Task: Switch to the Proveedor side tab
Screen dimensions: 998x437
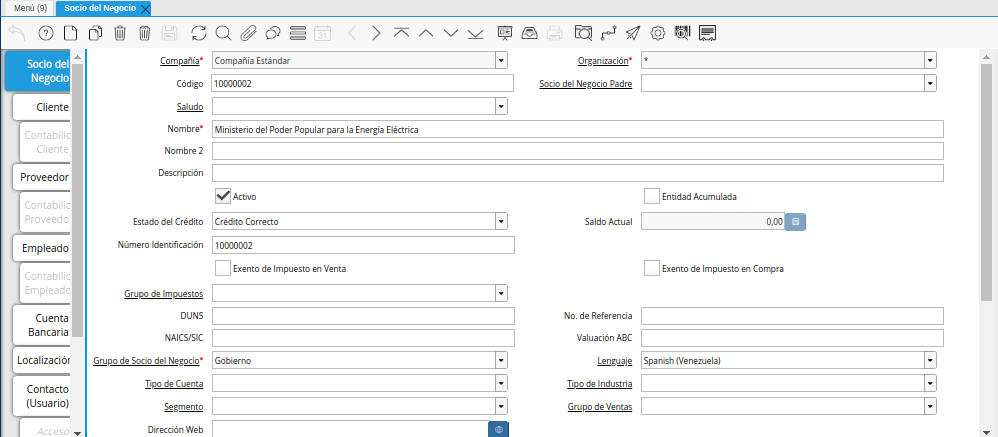Action: click(x=44, y=177)
